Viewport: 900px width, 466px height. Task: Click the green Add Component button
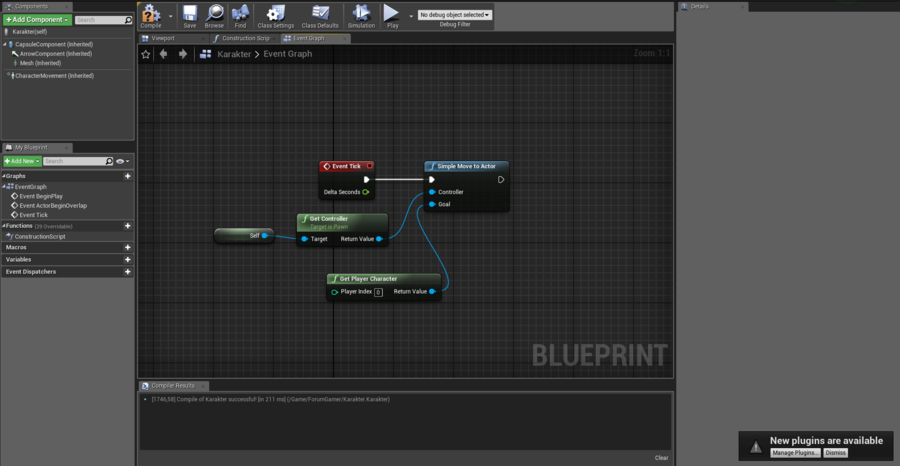click(x=37, y=20)
